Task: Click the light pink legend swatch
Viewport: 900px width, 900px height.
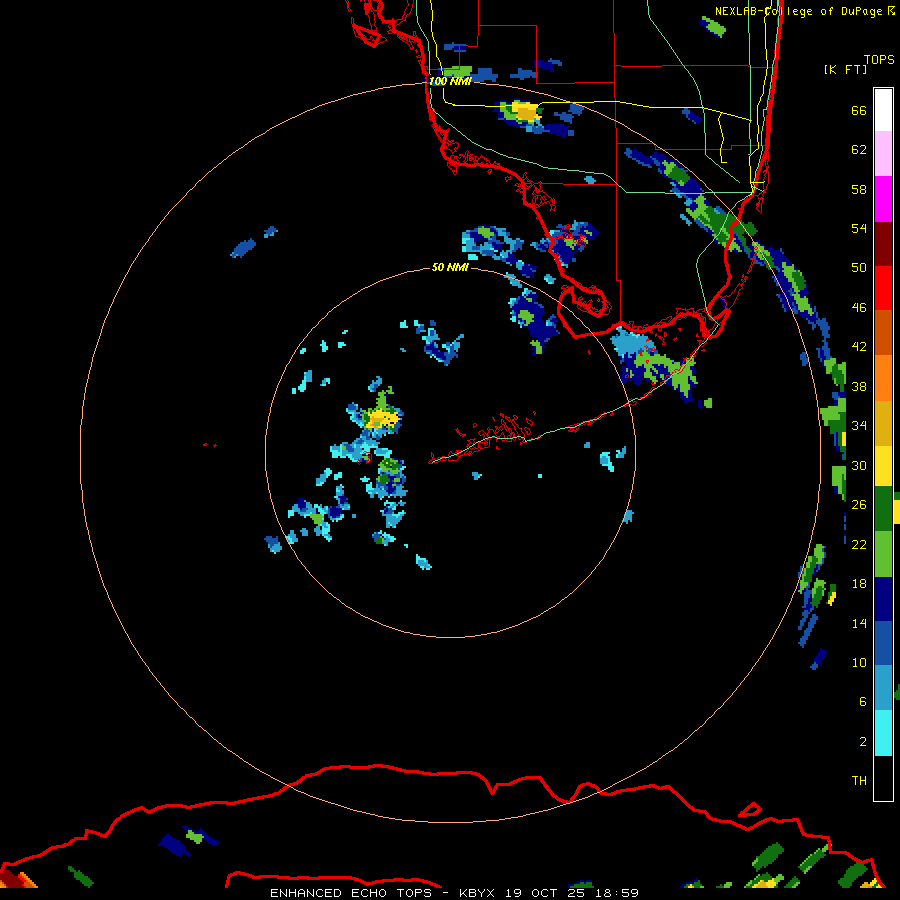Action: coord(883,154)
